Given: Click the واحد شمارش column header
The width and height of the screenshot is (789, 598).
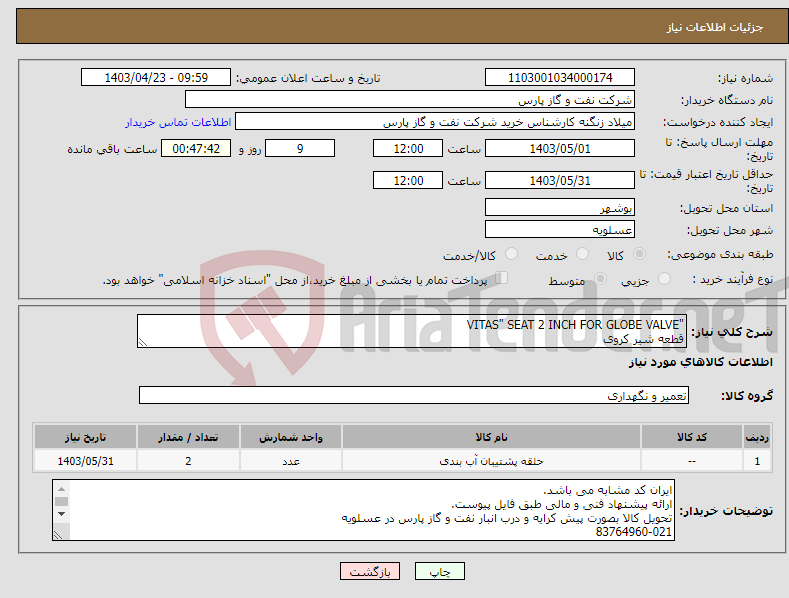Looking at the screenshot, I should (291, 437).
